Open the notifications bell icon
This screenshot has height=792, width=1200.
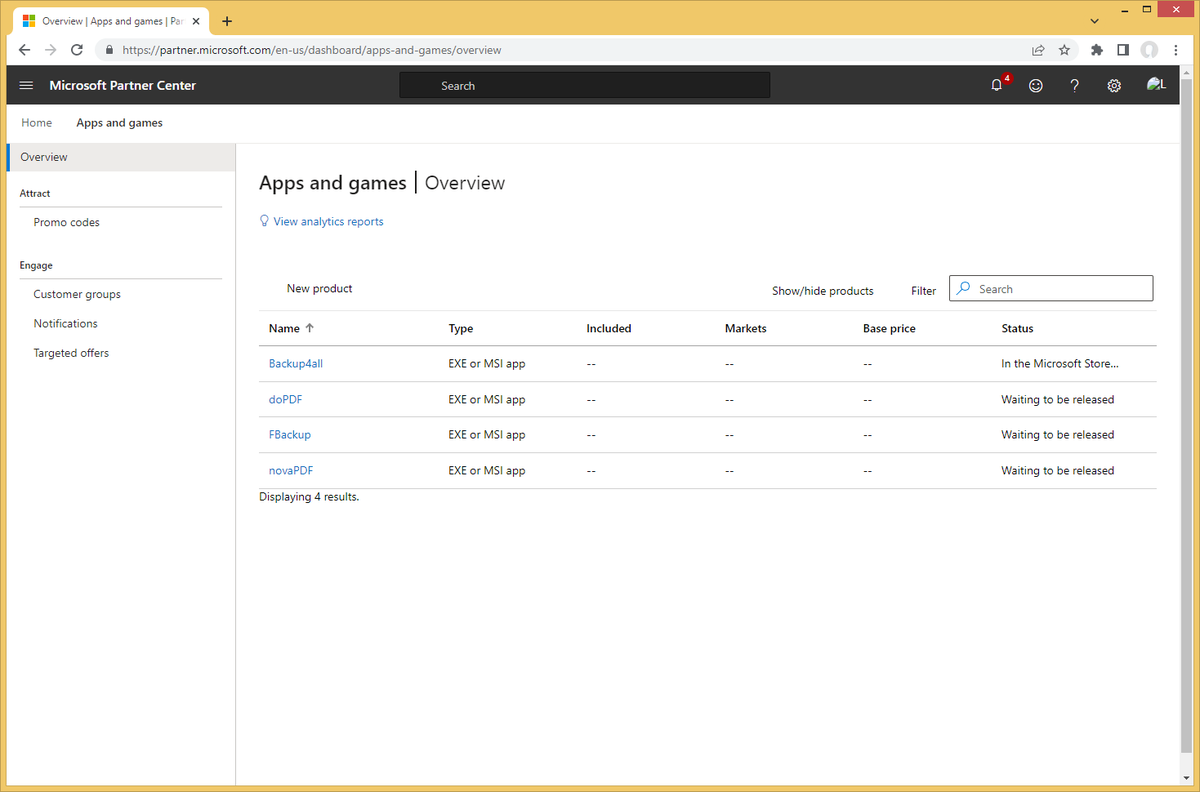(x=997, y=86)
